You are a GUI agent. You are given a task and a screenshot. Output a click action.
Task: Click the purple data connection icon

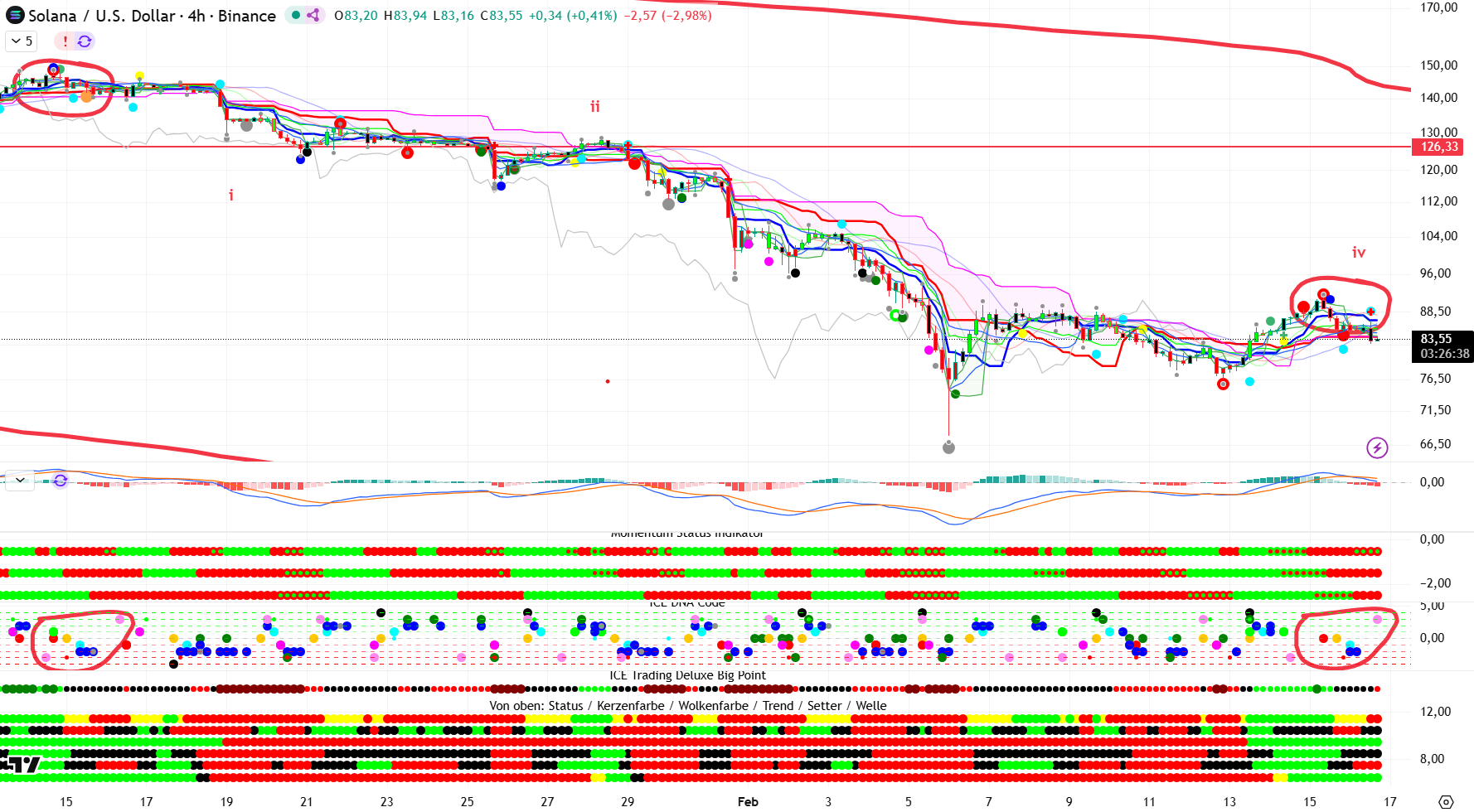(313, 15)
